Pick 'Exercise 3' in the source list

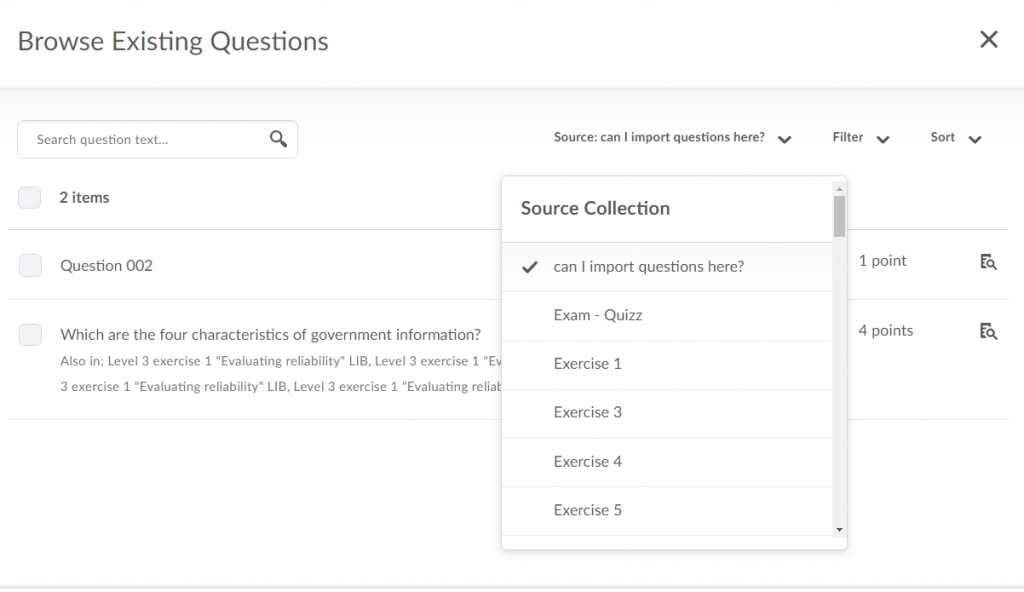[x=587, y=413]
